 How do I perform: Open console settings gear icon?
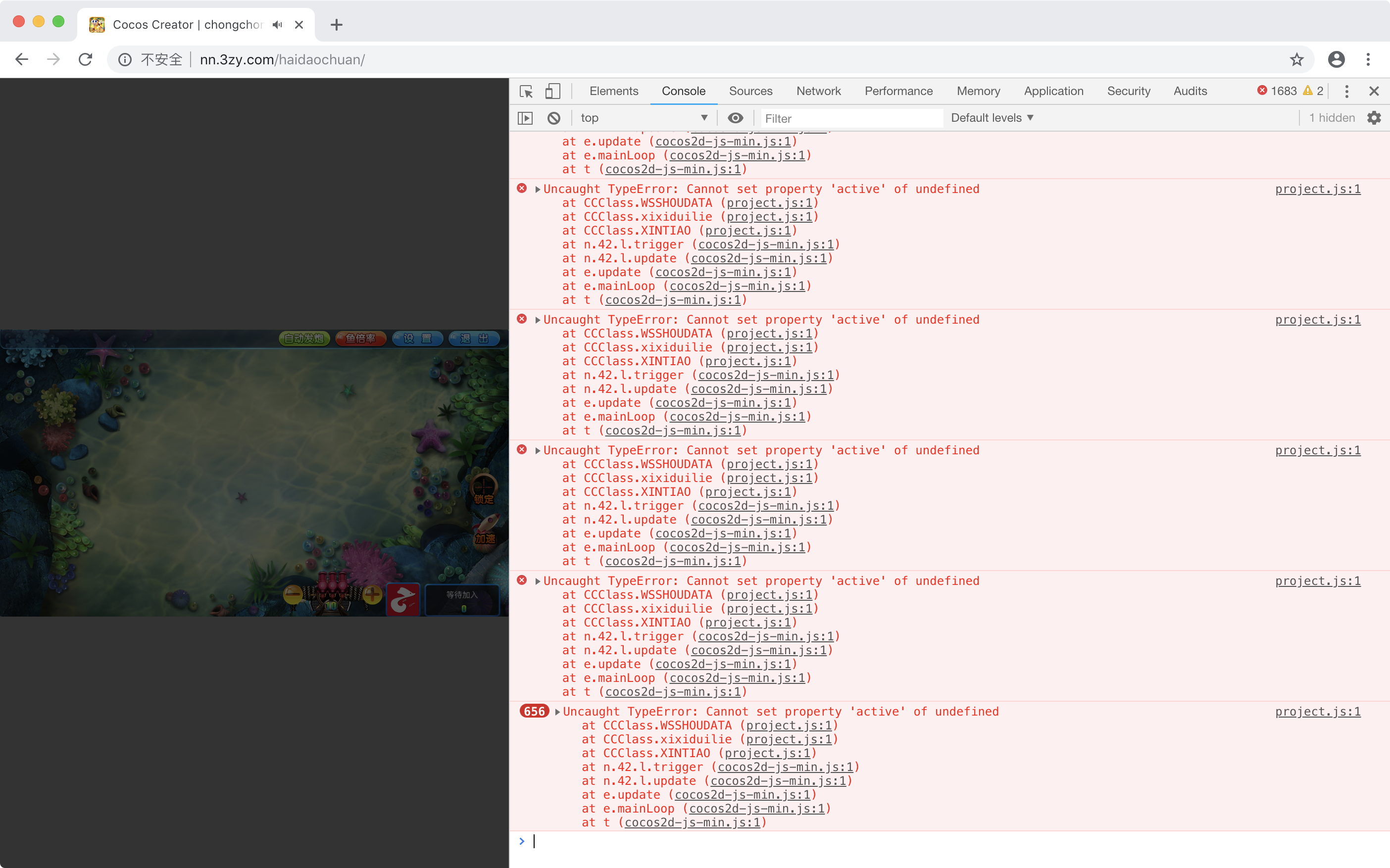tap(1374, 118)
